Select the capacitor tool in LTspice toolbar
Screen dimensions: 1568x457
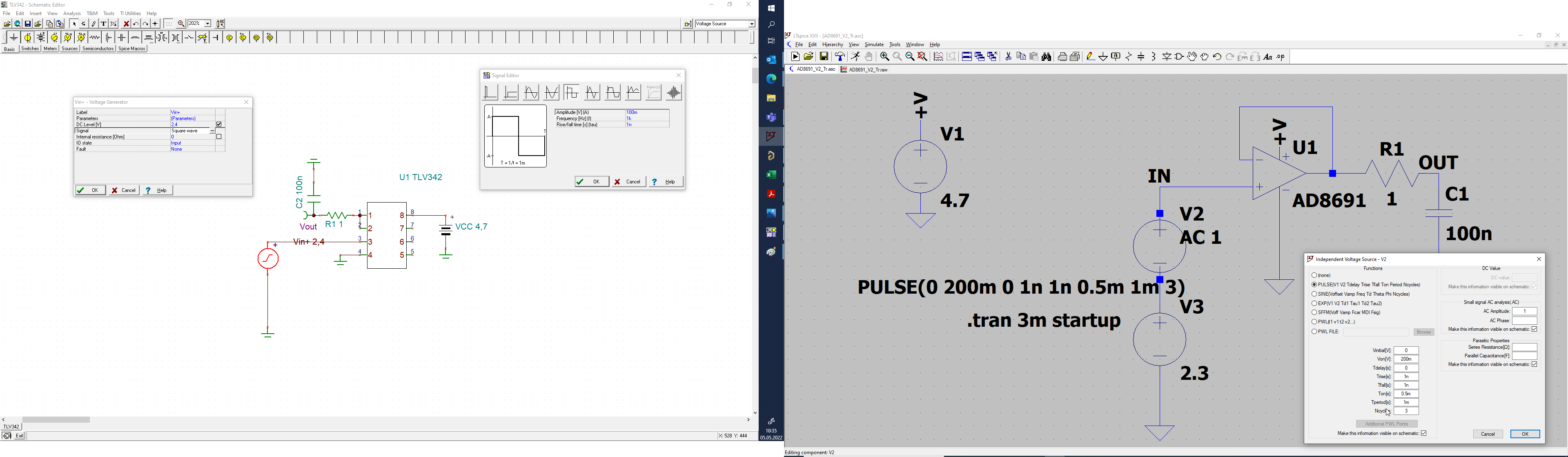coord(1141,57)
